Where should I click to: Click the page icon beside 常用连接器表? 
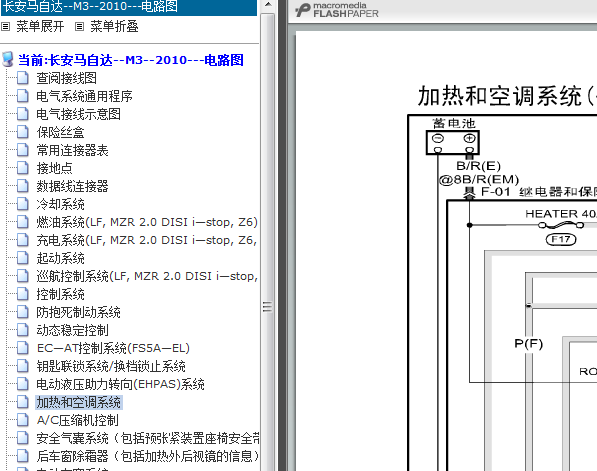(x=23, y=150)
